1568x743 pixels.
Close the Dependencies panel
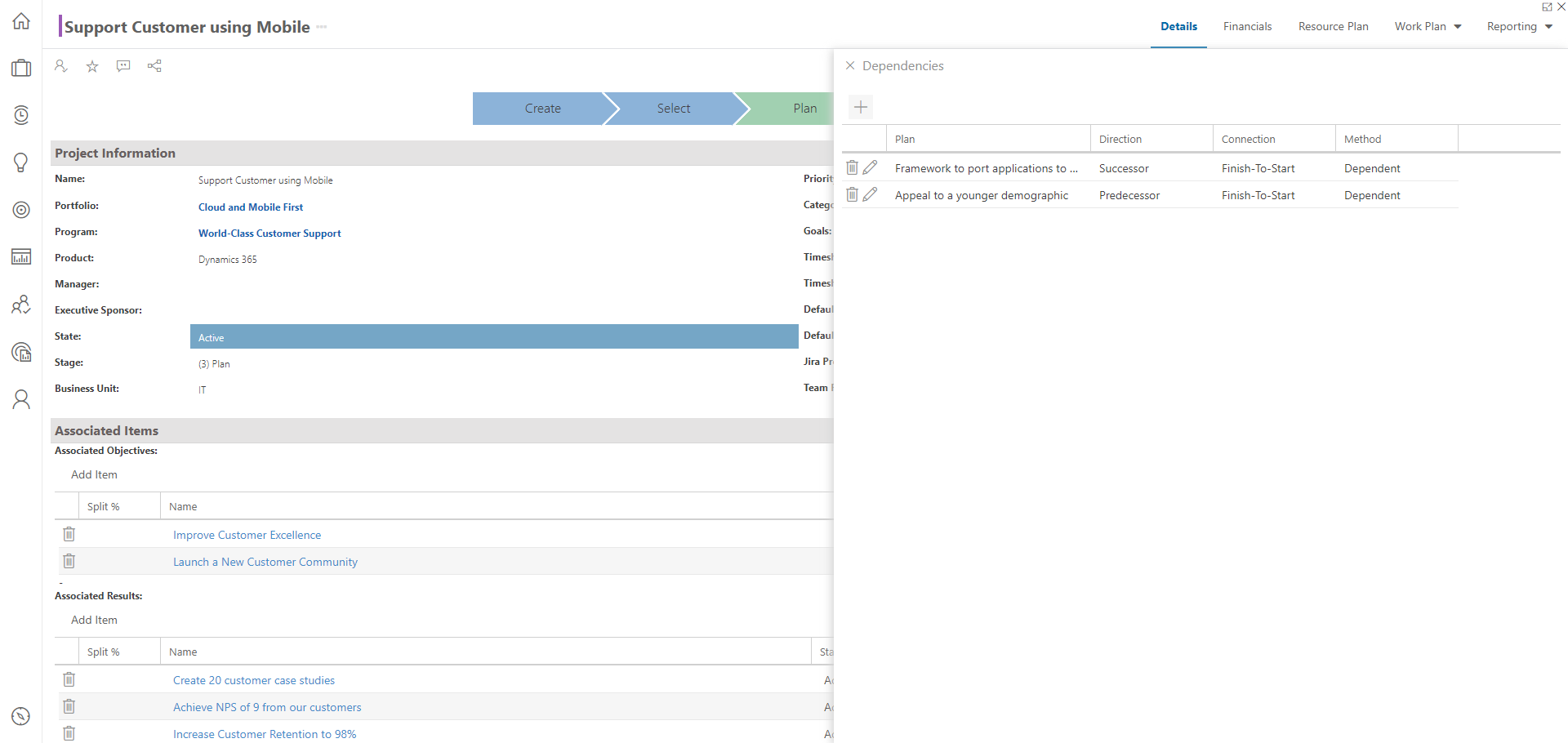click(x=850, y=65)
